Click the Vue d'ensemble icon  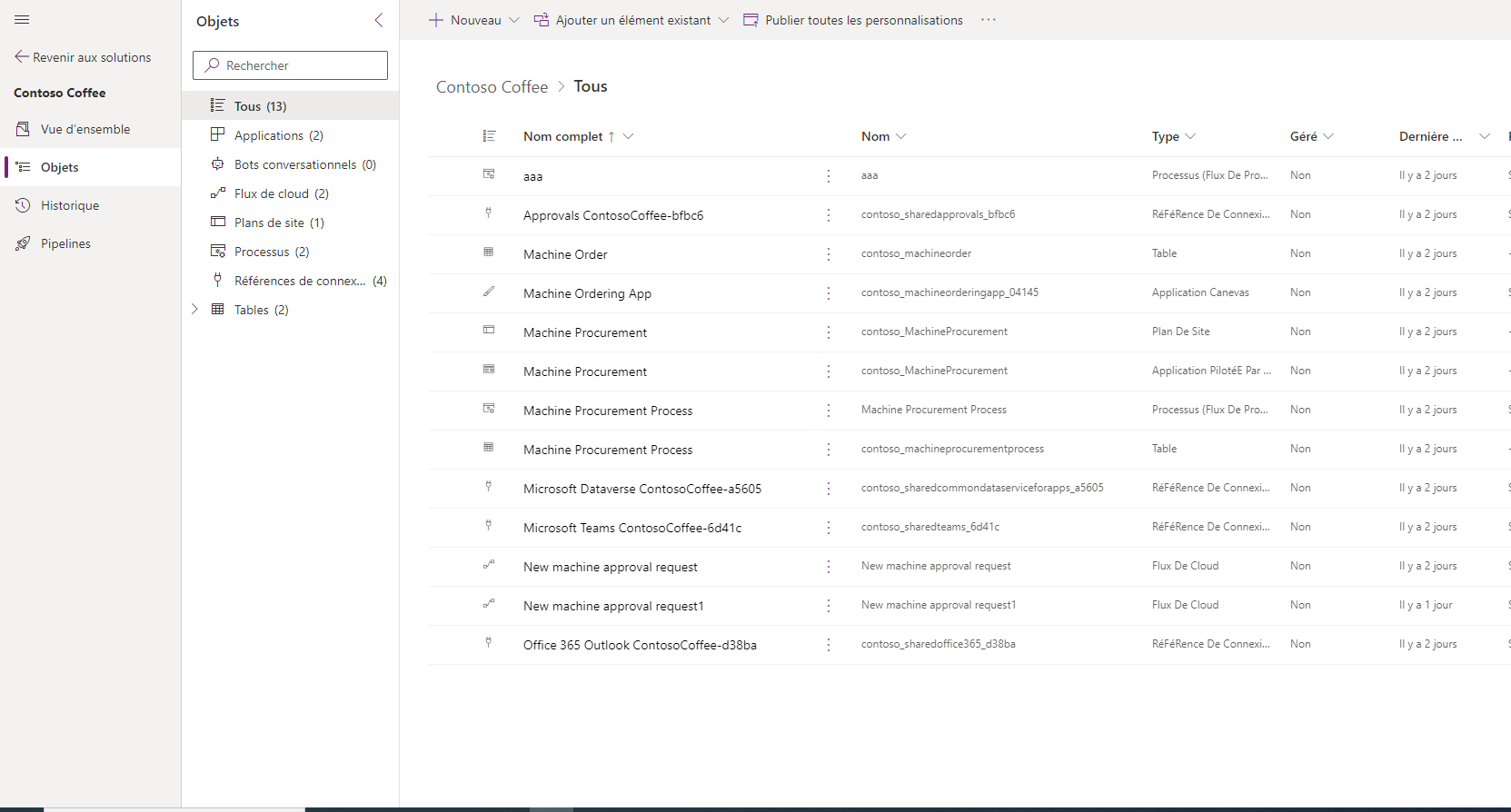[x=23, y=129]
